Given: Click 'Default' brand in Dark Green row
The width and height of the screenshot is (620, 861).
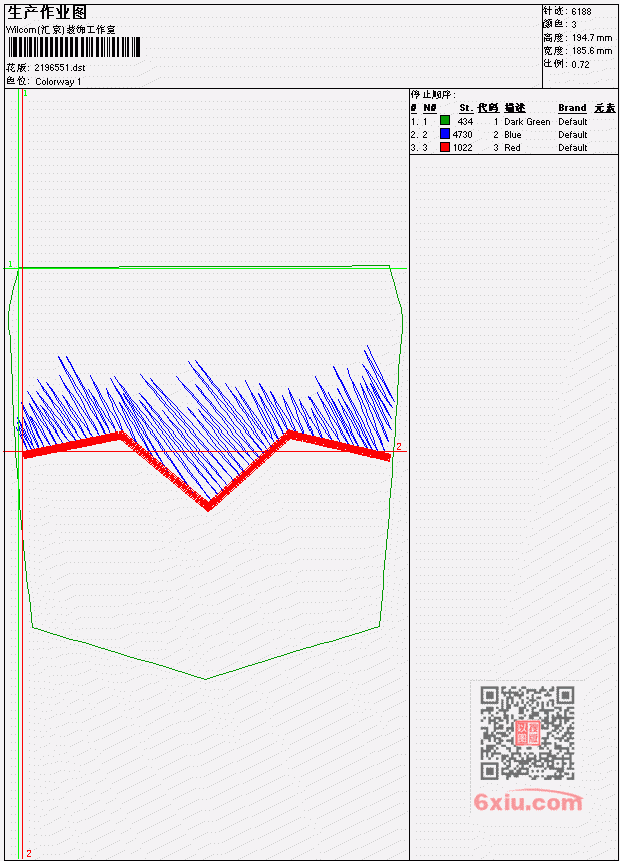Looking at the screenshot, I should (x=573, y=122).
